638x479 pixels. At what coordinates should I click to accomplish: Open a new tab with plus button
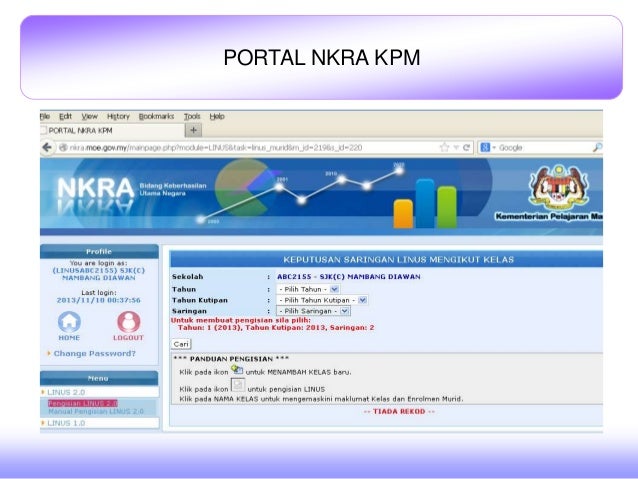pos(193,130)
